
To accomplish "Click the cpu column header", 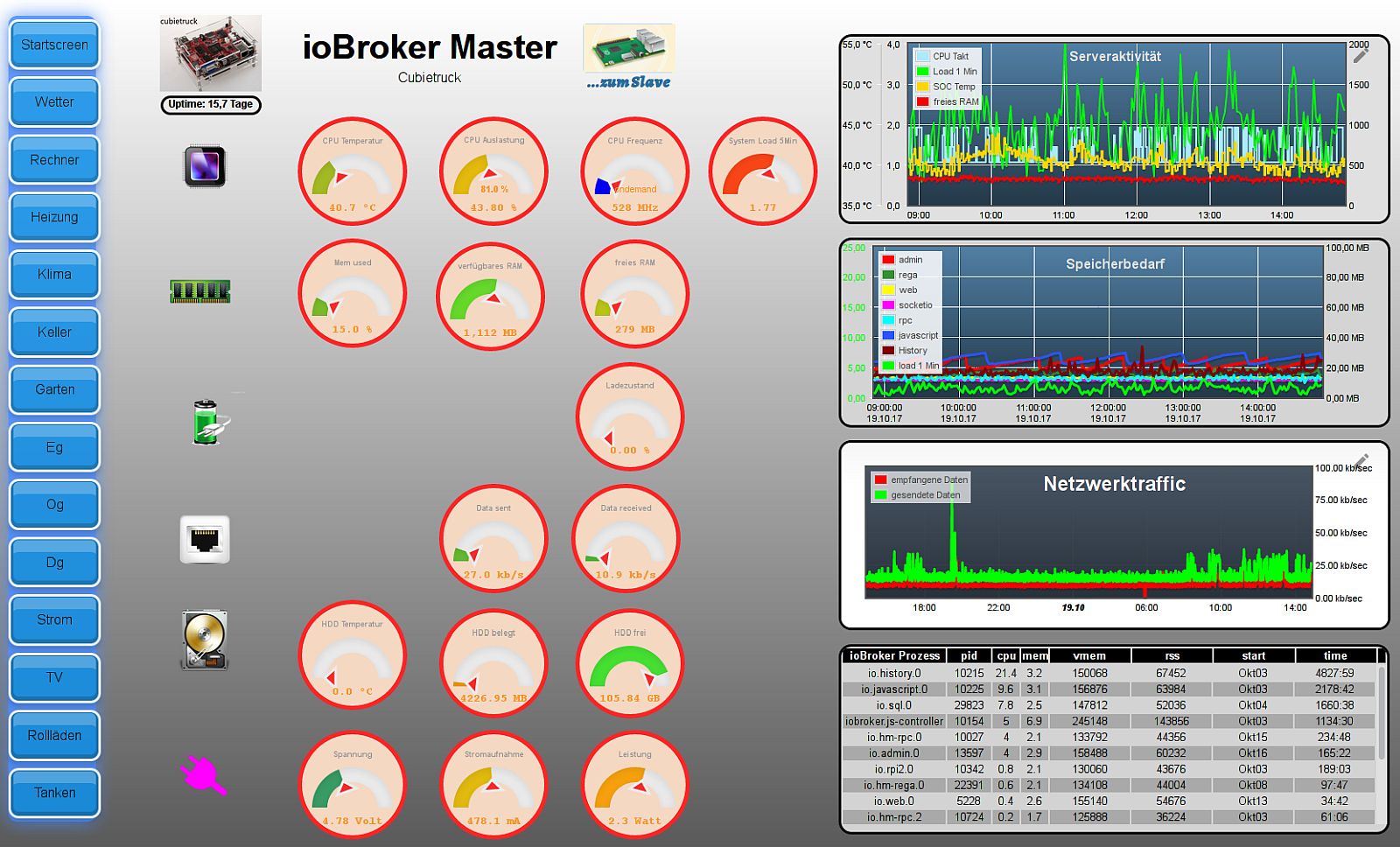I will [1006, 655].
